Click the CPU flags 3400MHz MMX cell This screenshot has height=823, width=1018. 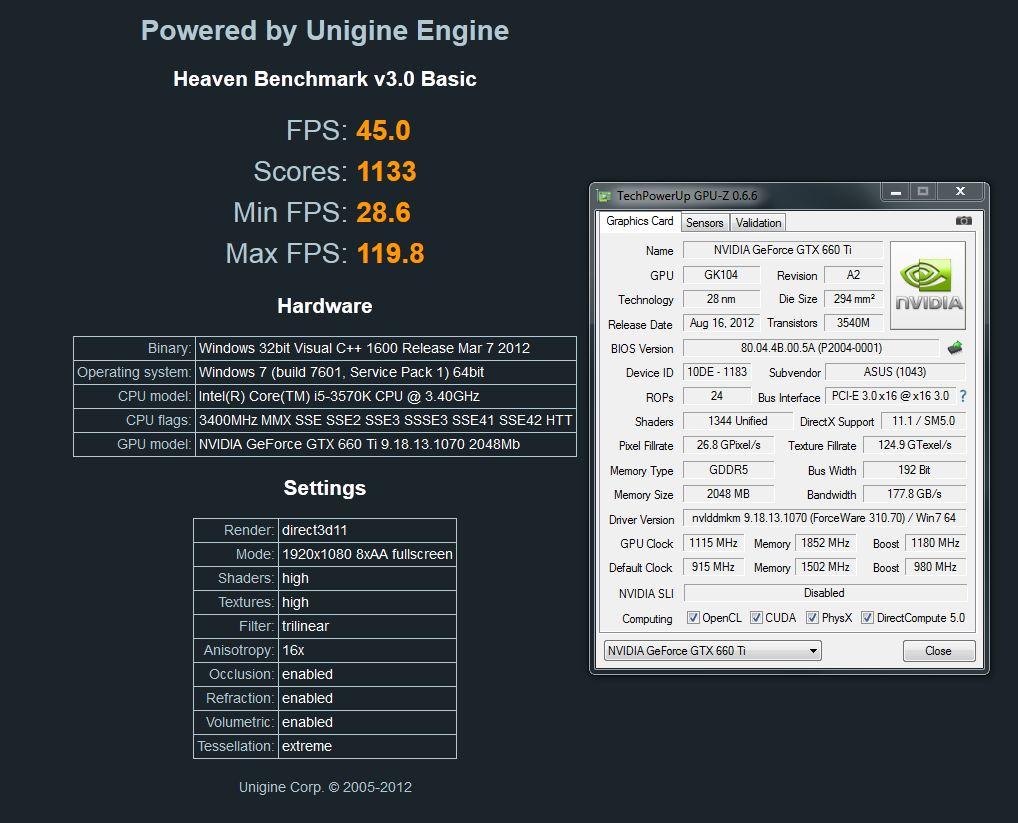(386, 421)
